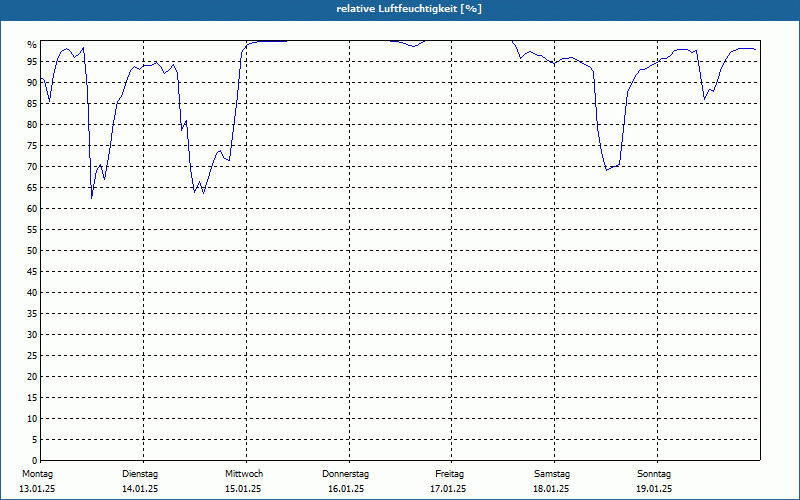Viewport: 800px width, 500px height.
Task: Click the 45 value on the y-axis
Action: point(32,271)
